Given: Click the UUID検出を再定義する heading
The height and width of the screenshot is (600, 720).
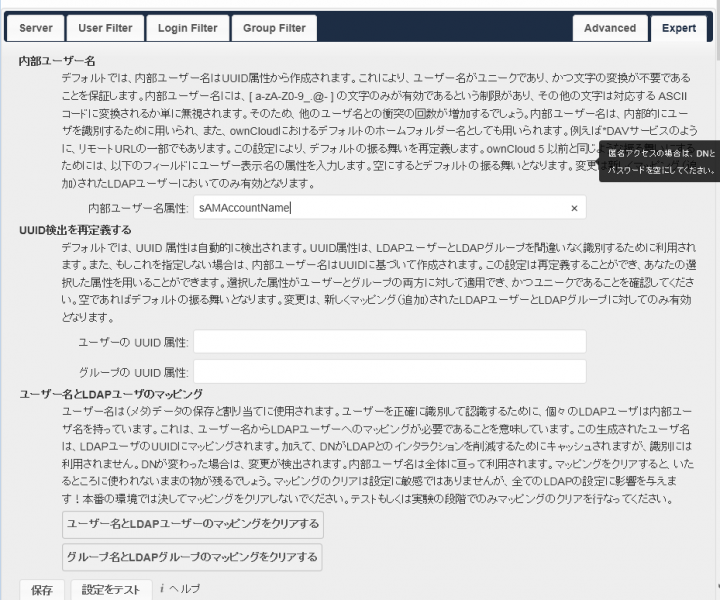Looking at the screenshot, I should click(75, 230).
